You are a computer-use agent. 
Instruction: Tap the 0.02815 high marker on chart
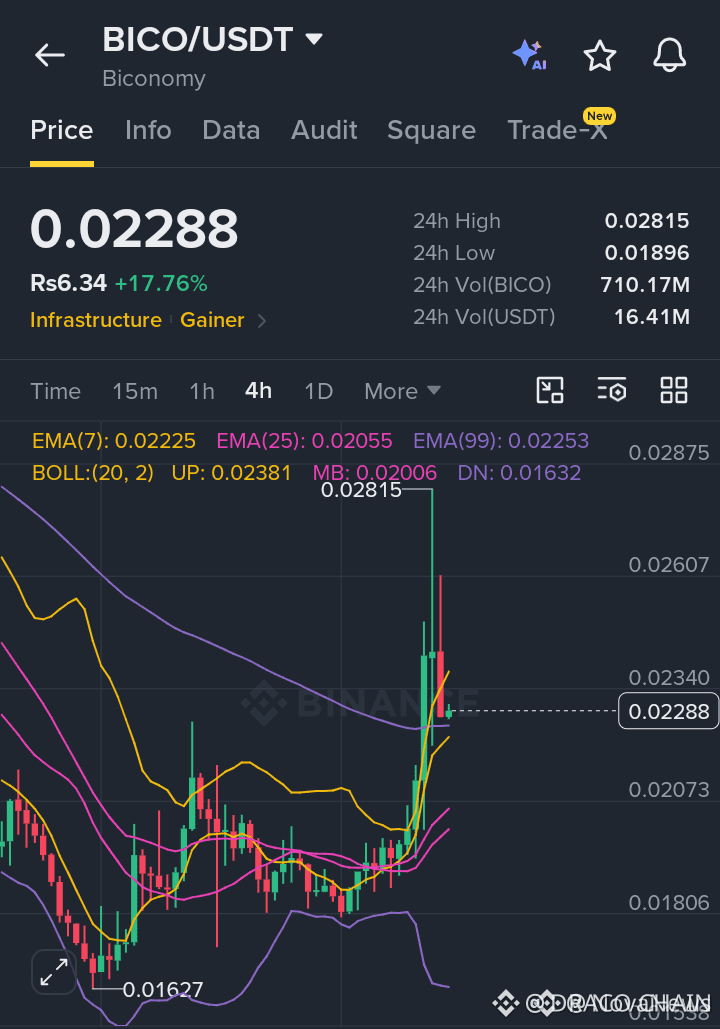[x=361, y=490]
